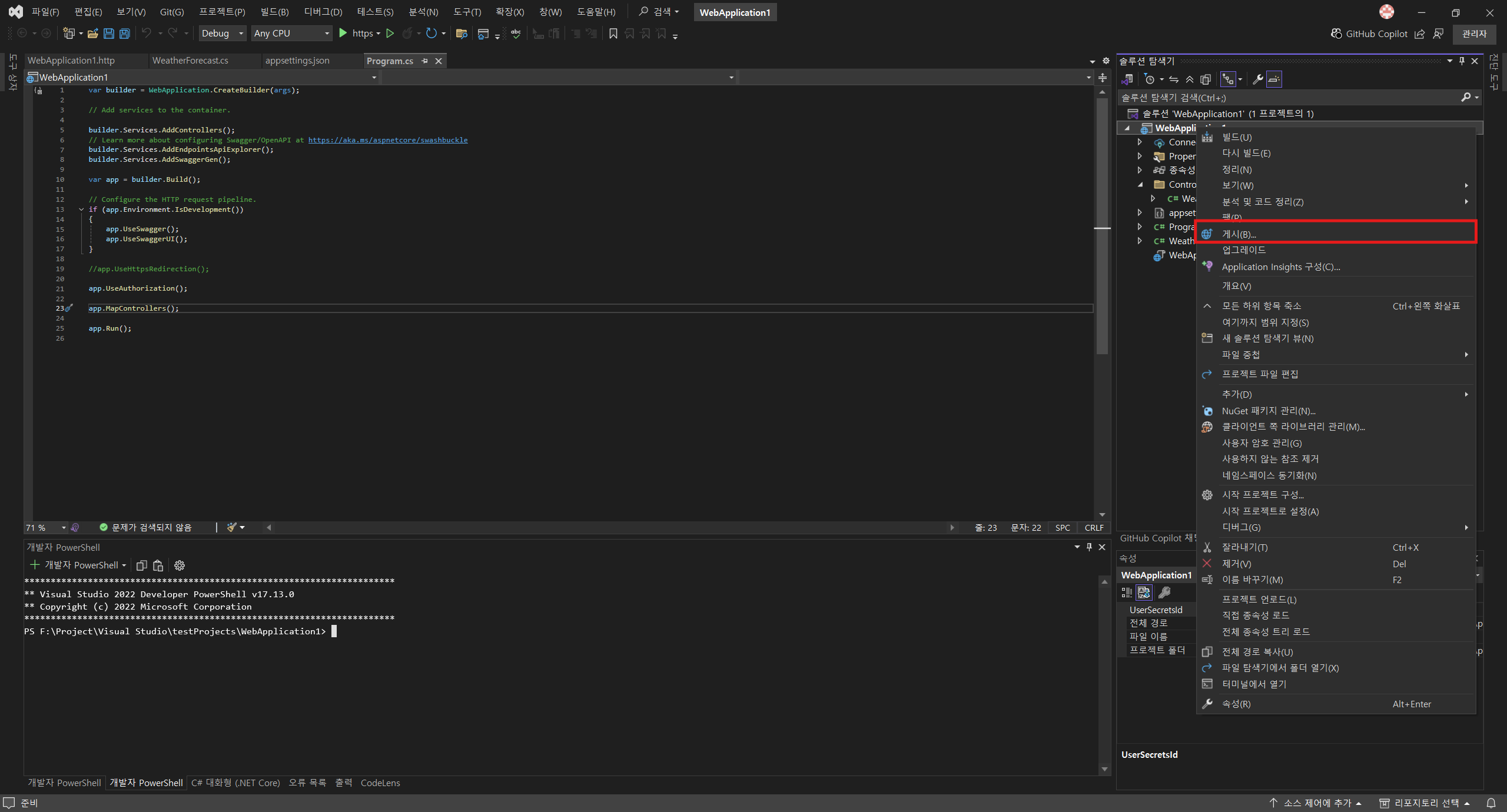Viewport: 1507px width, 812px height.
Task: Pin the Developer PowerShell panel
Action: tap(1088, 547)
